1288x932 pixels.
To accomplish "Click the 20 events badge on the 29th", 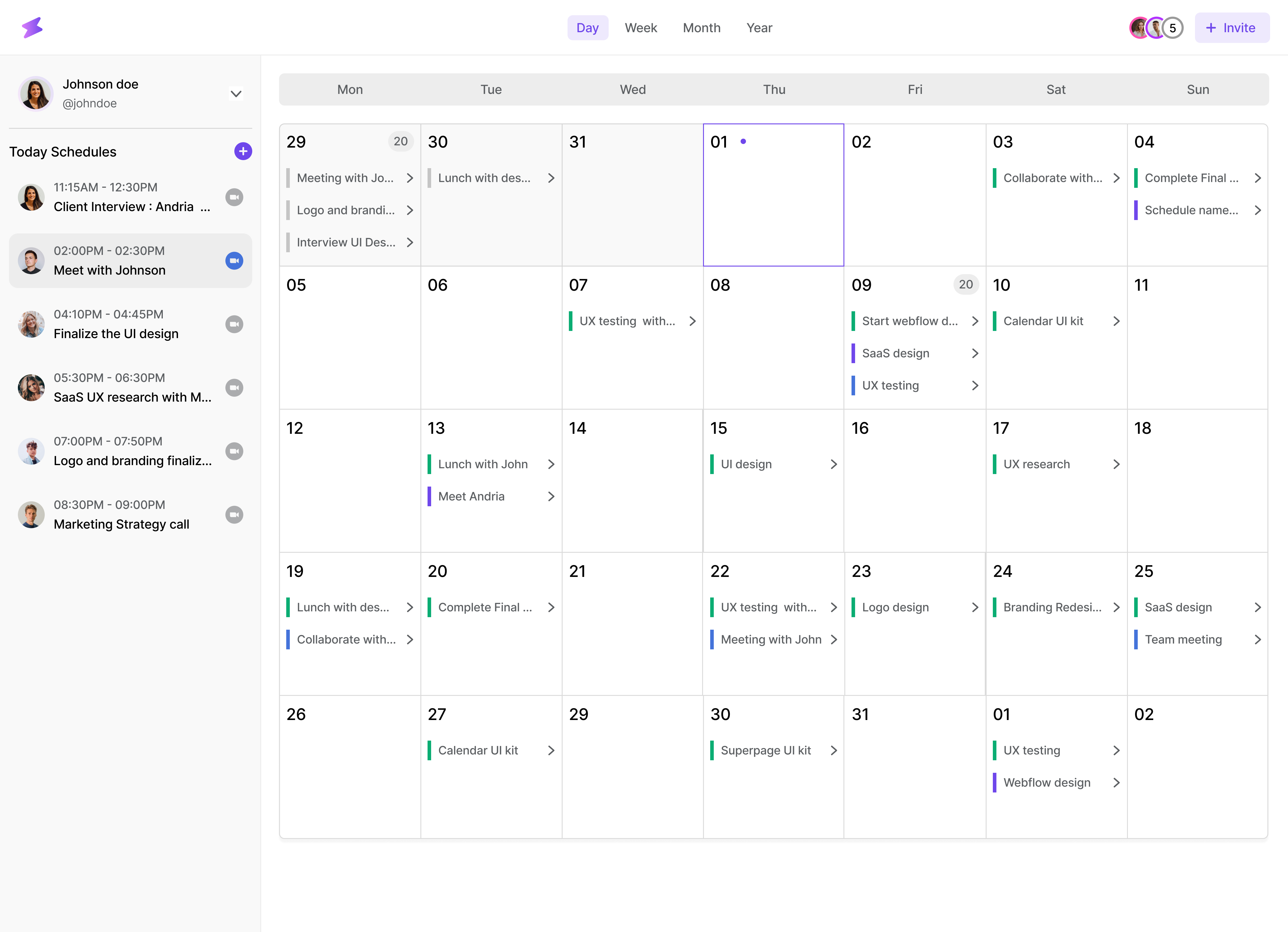I will (400, 141).
